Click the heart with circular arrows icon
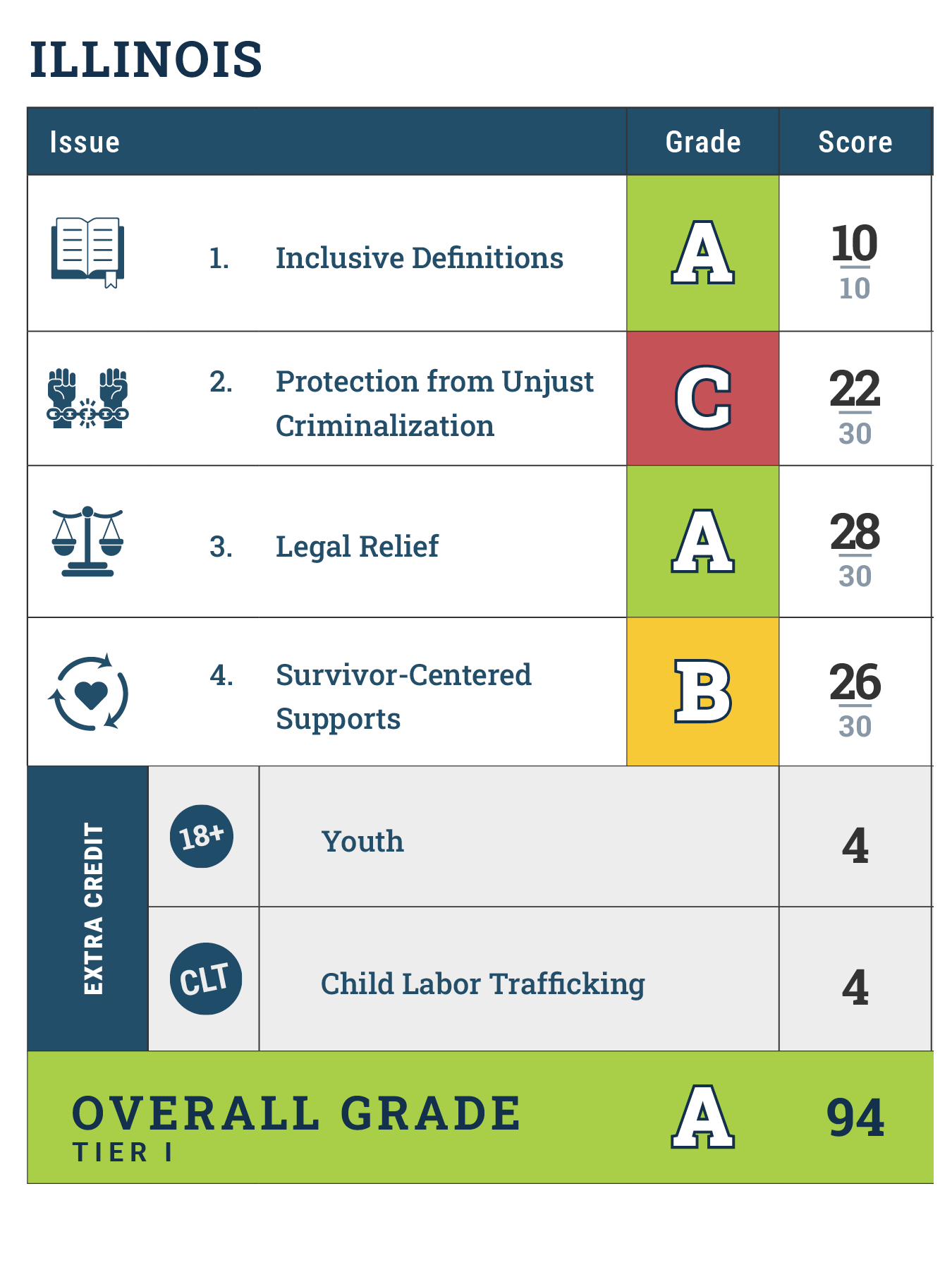 [88, 692]
